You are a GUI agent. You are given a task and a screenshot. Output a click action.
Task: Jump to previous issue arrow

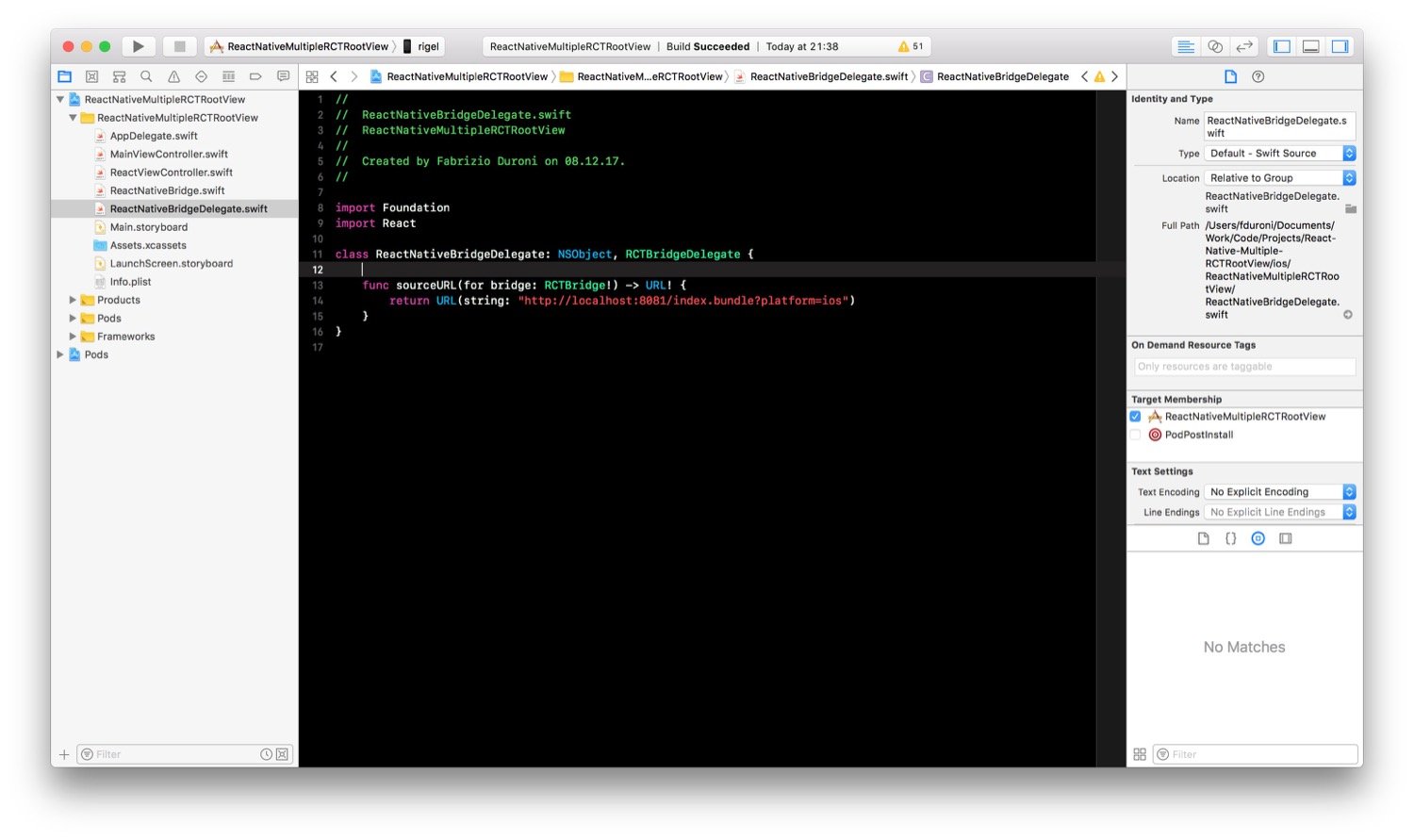pyautogui.click(x=1084, y=76)
